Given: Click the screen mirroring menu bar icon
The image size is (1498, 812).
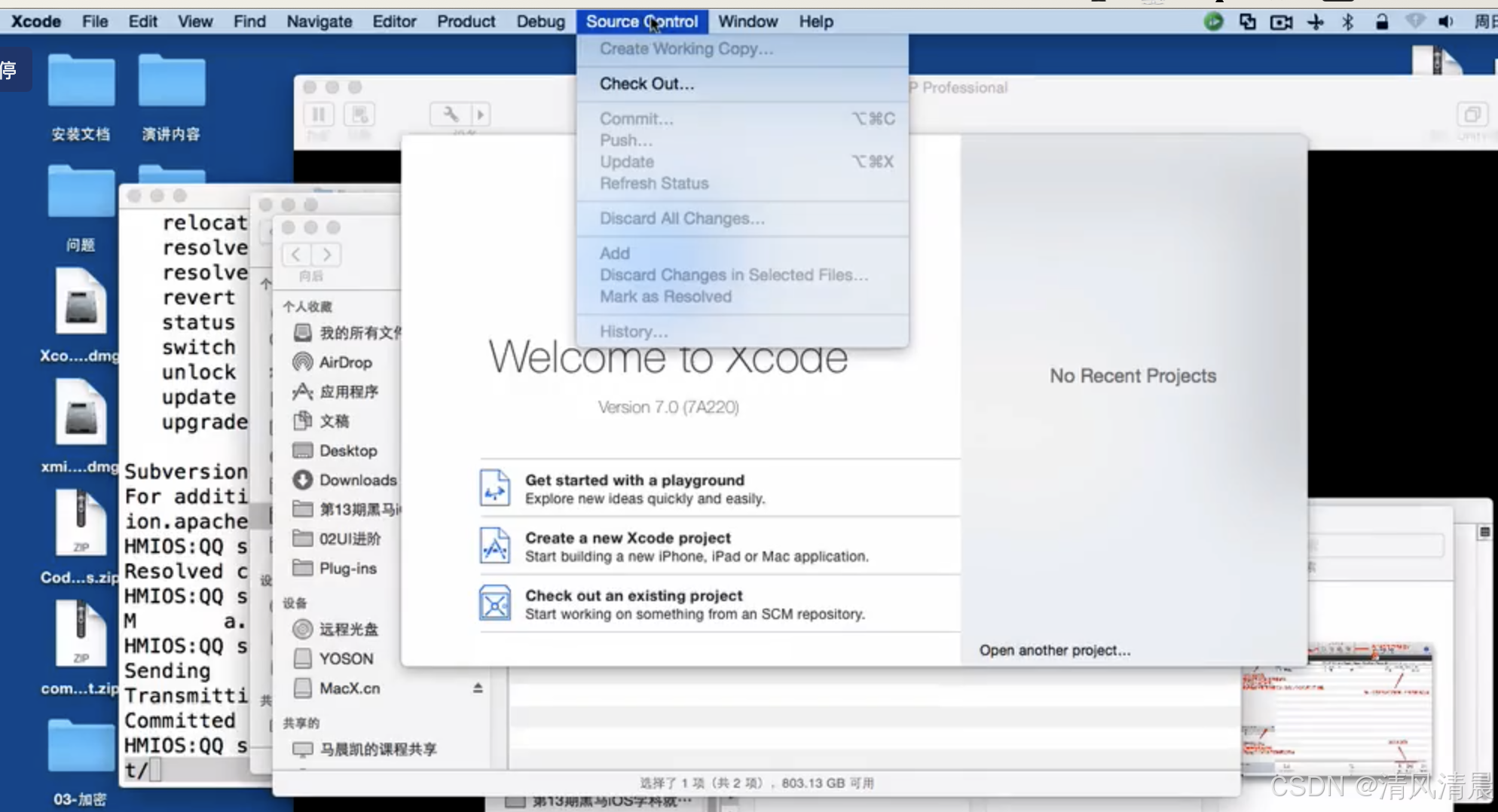Looking at the screenshot, I should (x=1247, y=21).
